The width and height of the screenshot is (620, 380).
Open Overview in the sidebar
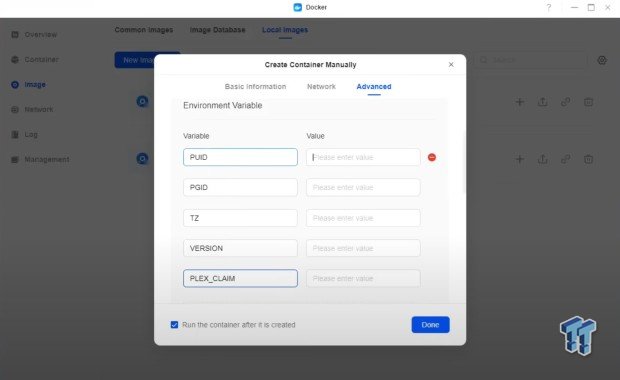point(41,34)
